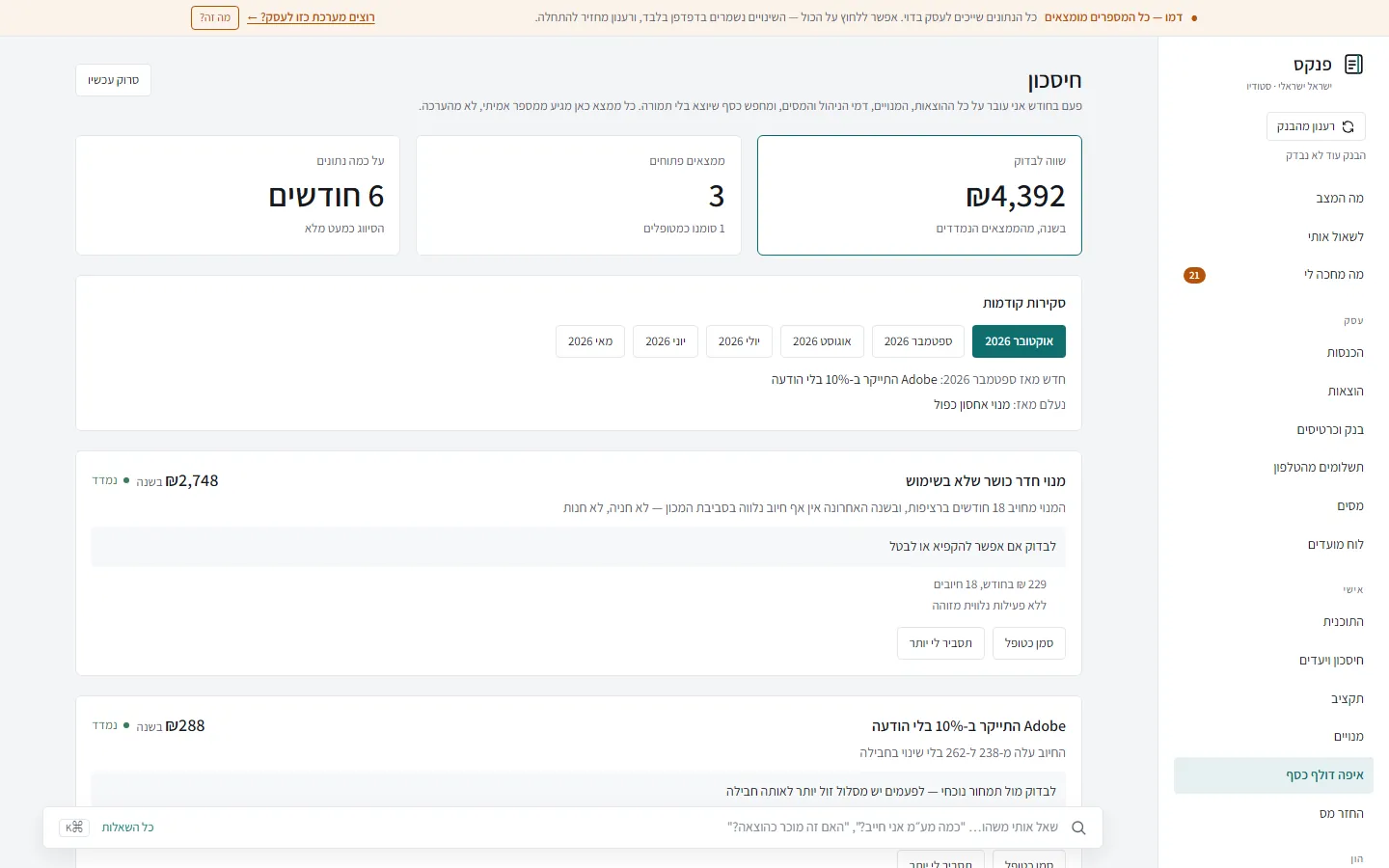Click the סרוק עכשיו button
Viewport: 1389px width, 868px height.
[x=113, y=80]
